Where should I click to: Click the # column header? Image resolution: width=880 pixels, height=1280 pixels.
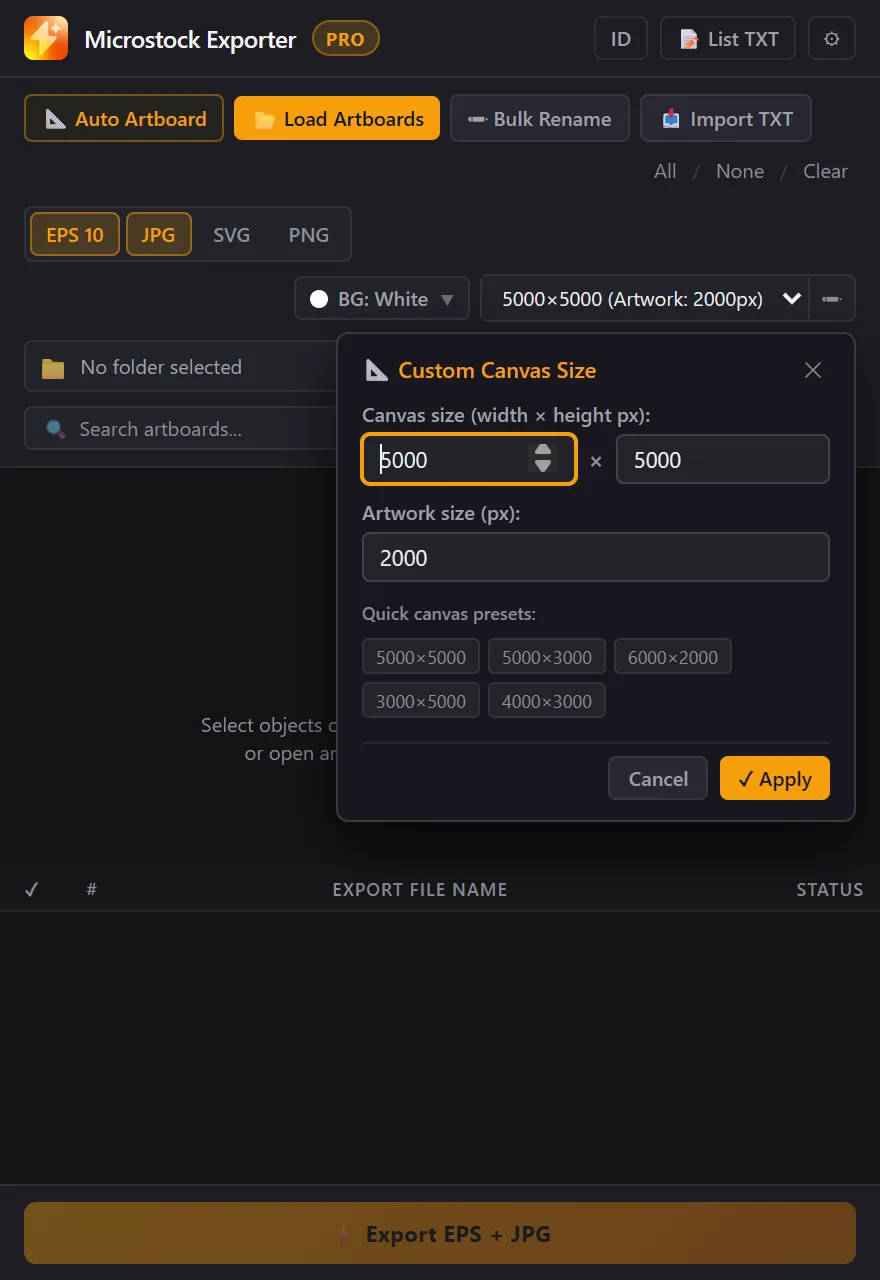91,889
